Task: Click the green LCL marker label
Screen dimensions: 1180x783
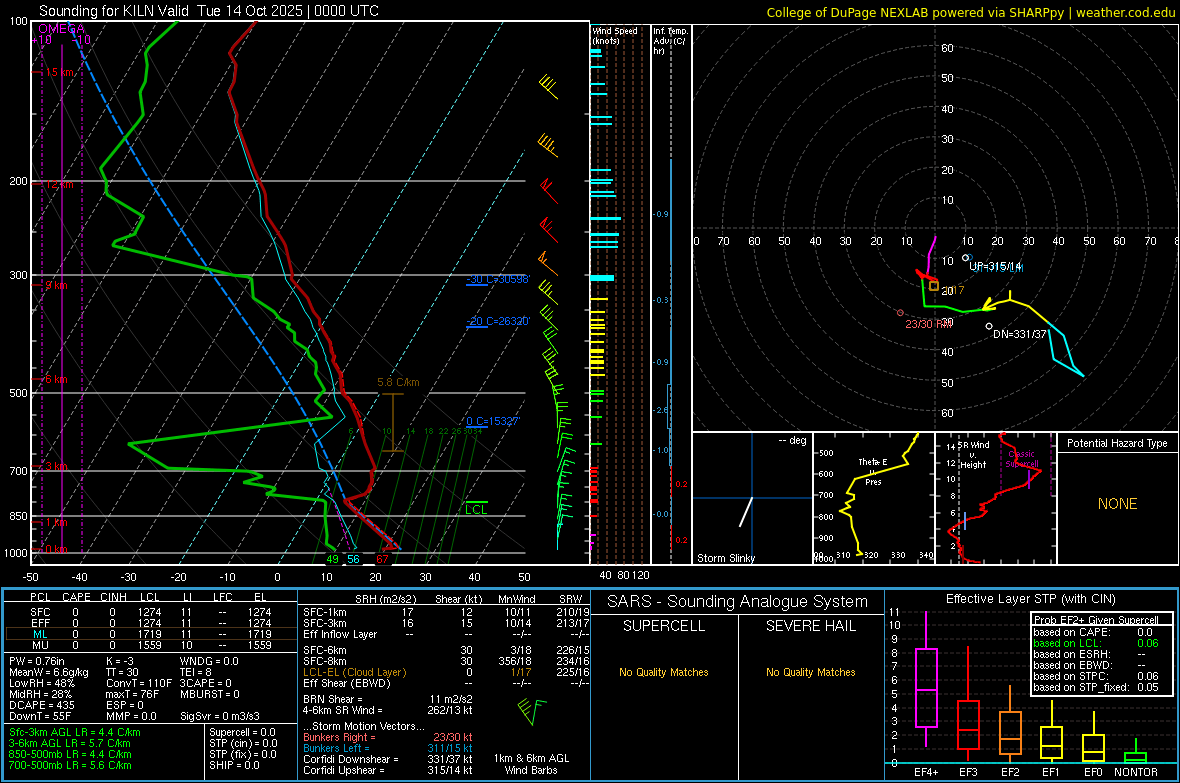Action: point(476,510)
